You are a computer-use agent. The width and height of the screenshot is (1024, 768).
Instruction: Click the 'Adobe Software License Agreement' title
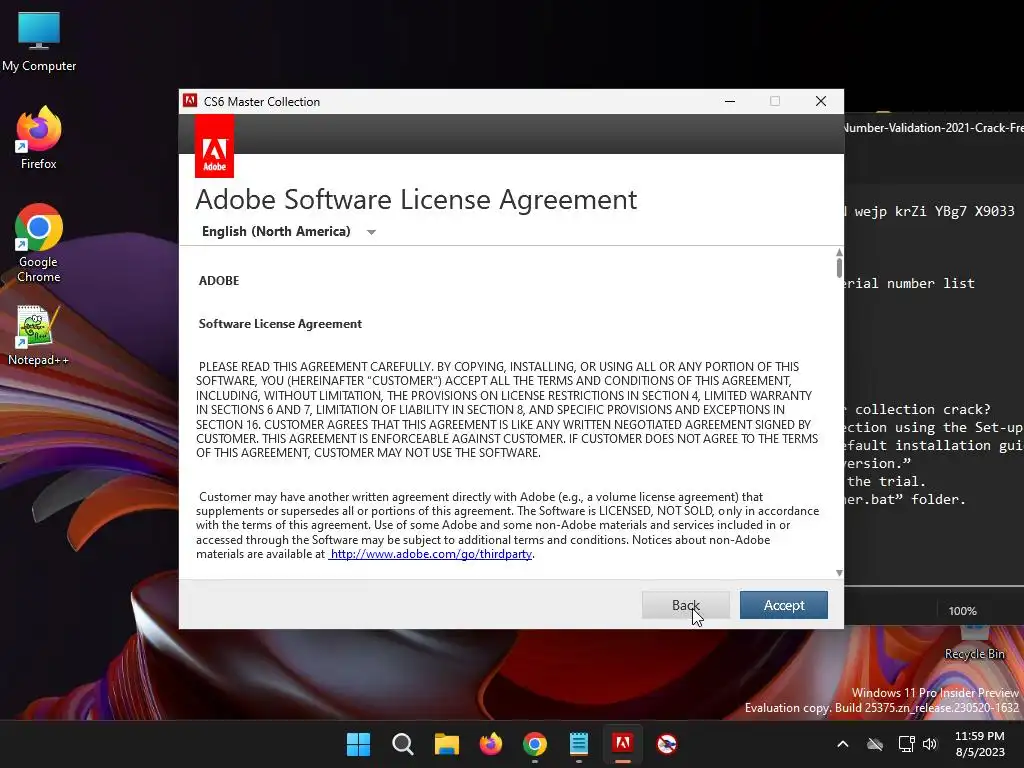[x=416, y=200]
